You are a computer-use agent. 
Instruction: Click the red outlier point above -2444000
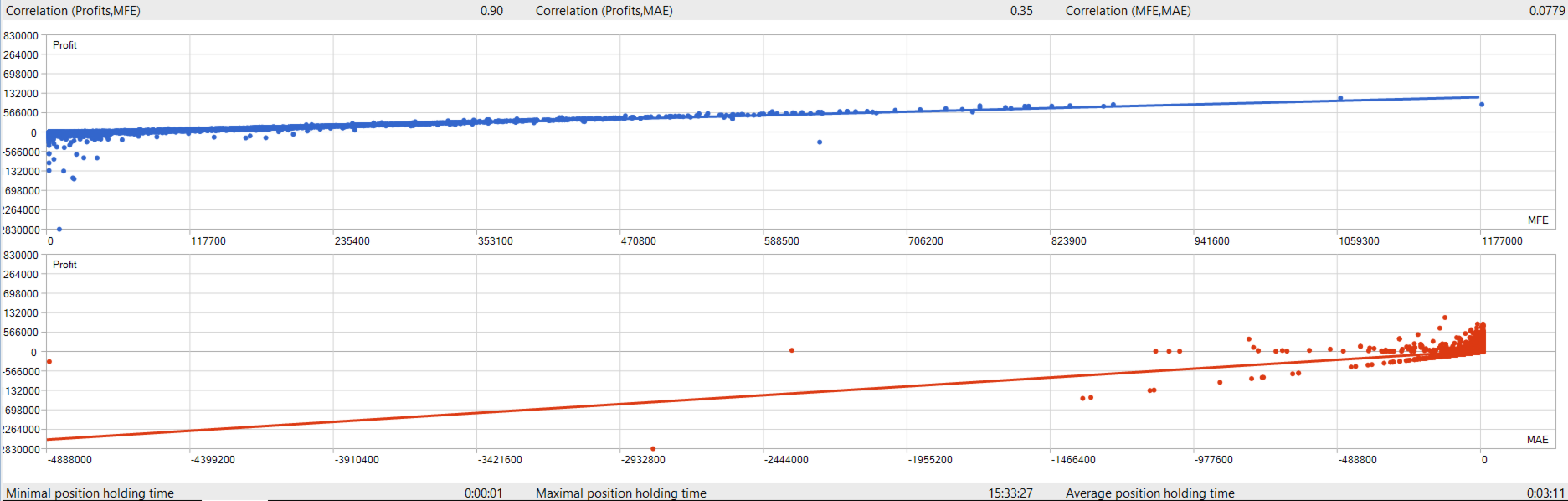(792, 350)
